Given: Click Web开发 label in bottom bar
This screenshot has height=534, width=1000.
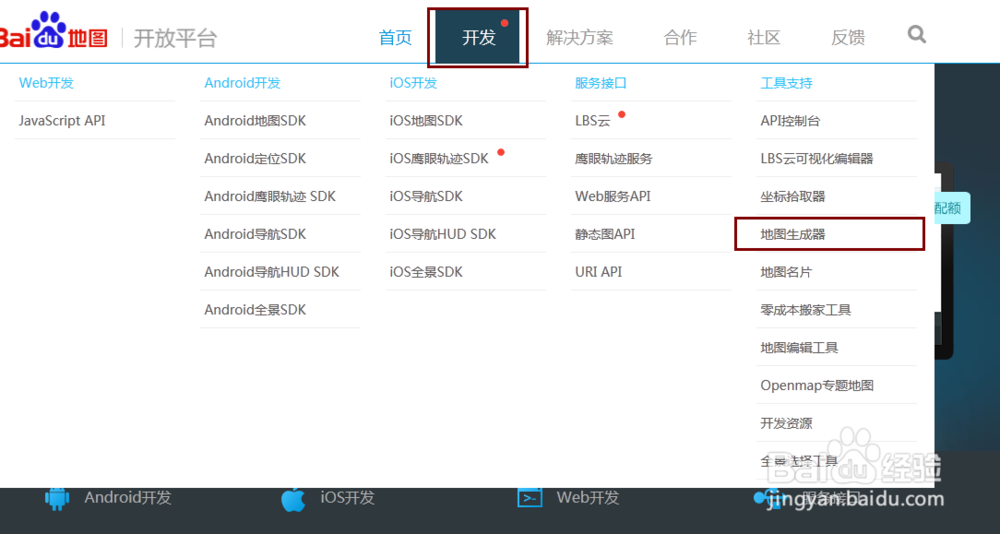Looking at the screenshot, I should [x=587, y=497].
